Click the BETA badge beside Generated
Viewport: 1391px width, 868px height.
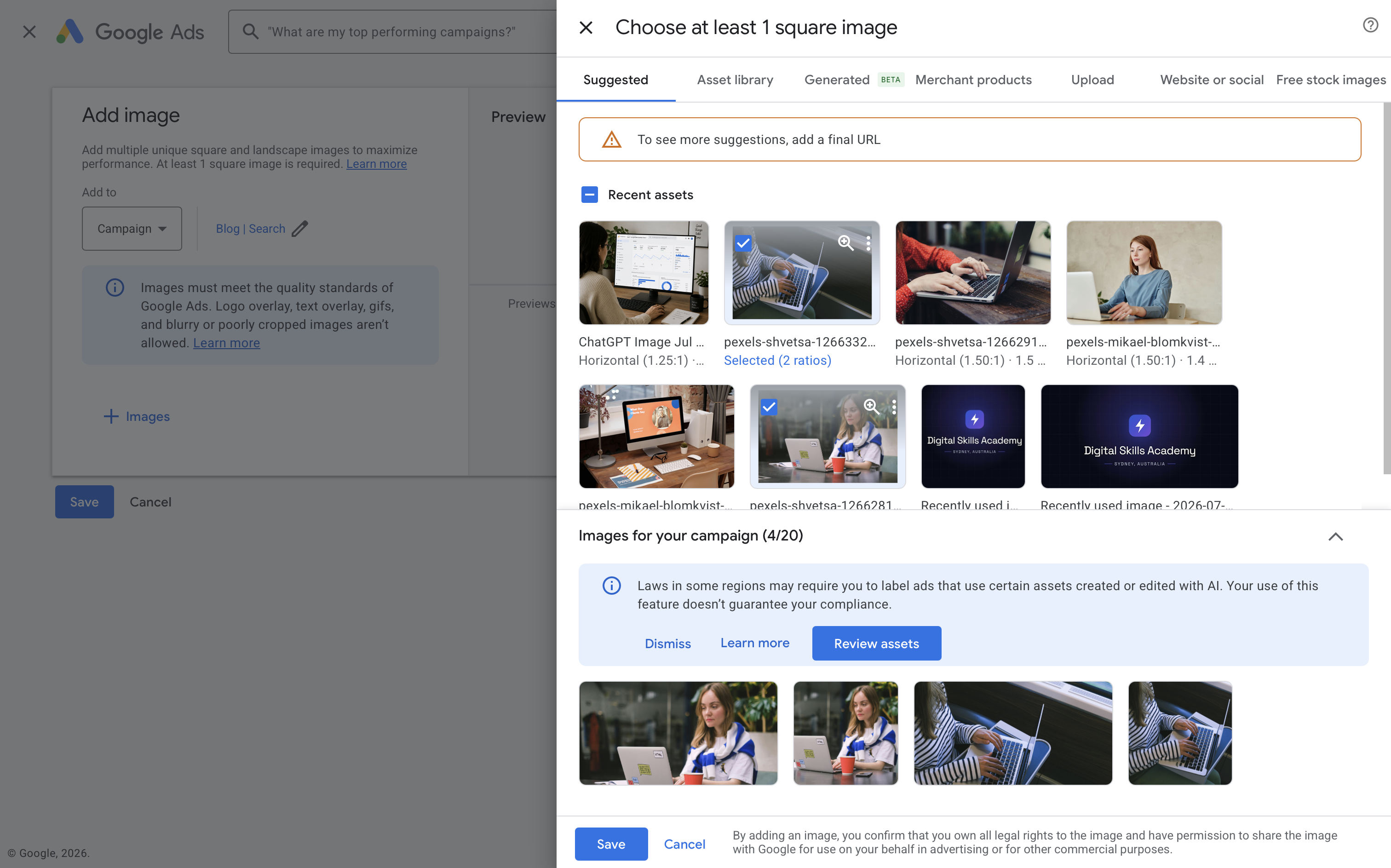[891, 80]
